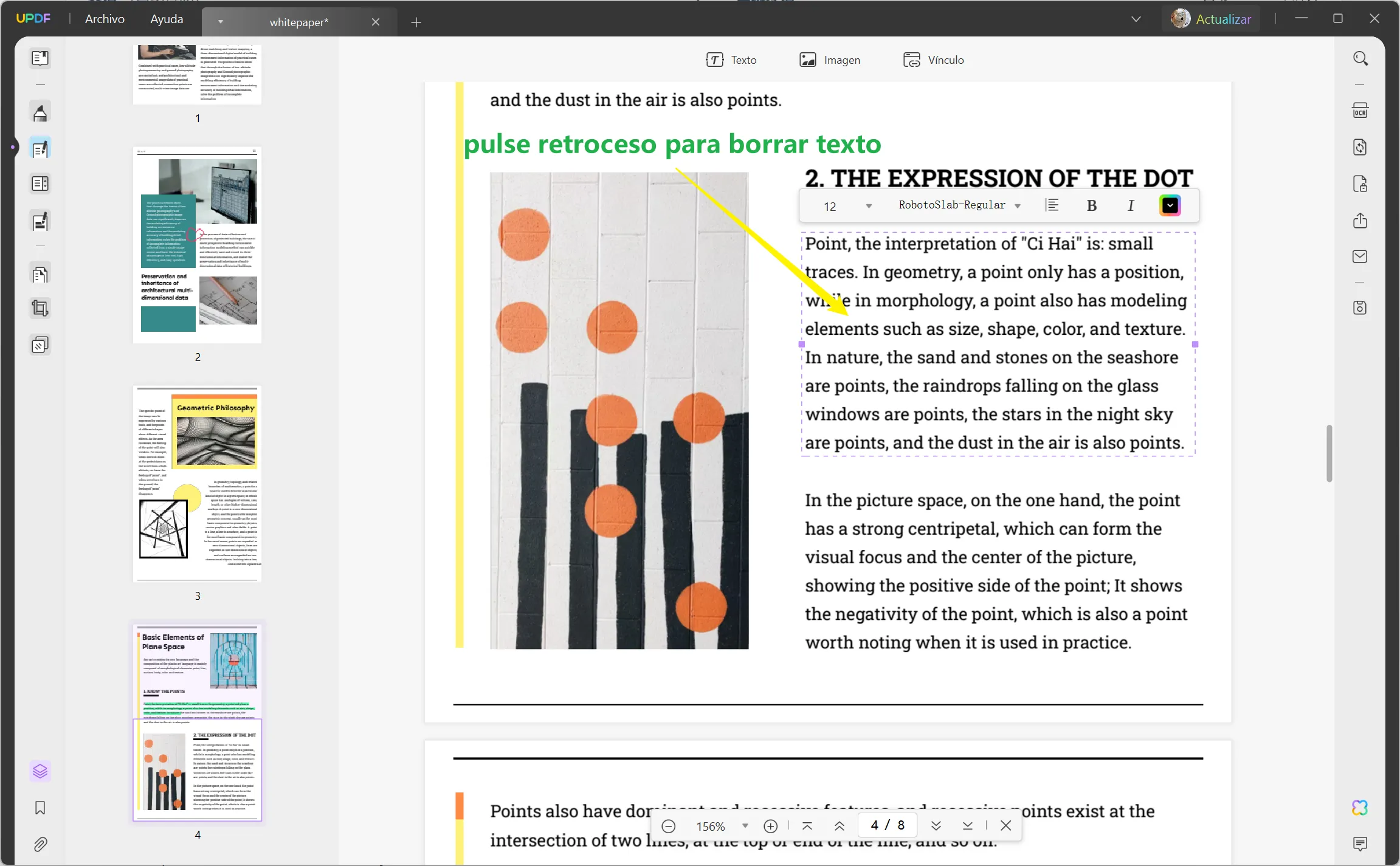
Task: Click the Vínculo add link button
Action: [x=934, y=60]
